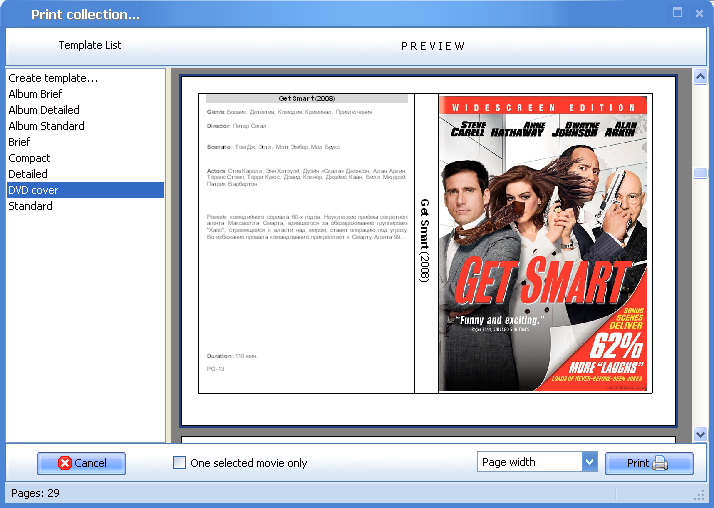This screenshot has height=508, width=714.
Task: Click the vertical Get Smart (2008) spine text
Action: (424, 240)
